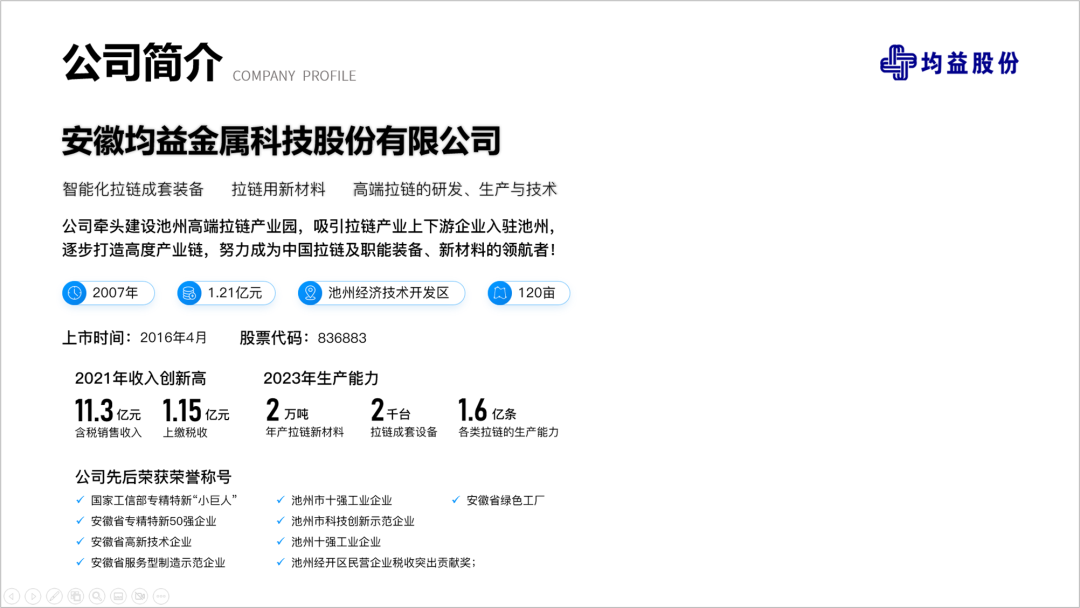Click the 股票代码 label

click(x=273, y=337)
